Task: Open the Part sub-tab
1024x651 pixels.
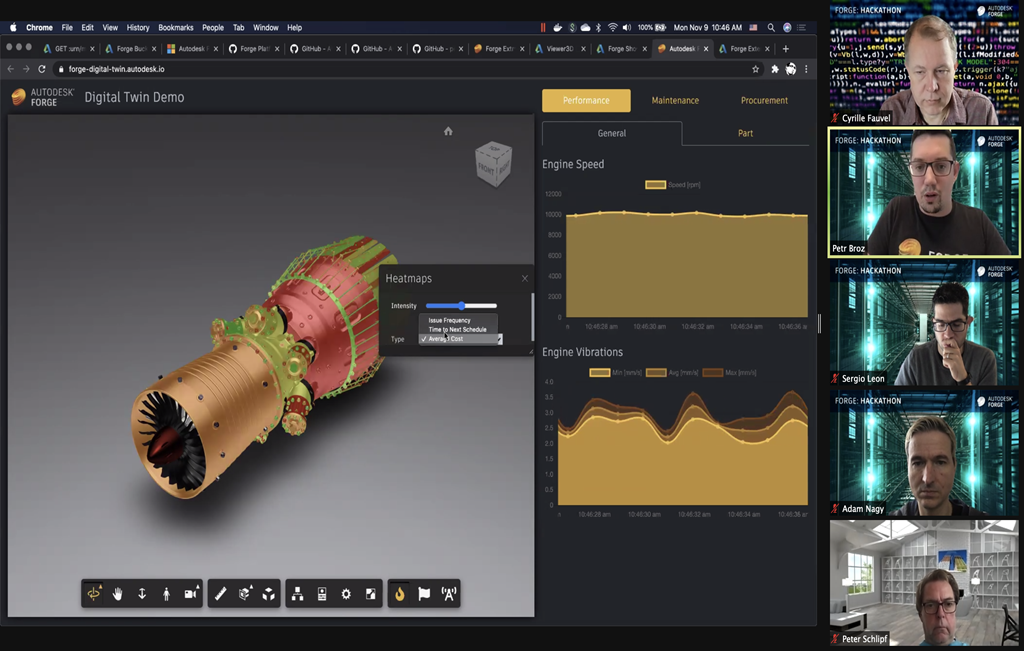Action: tap(745, 133)
